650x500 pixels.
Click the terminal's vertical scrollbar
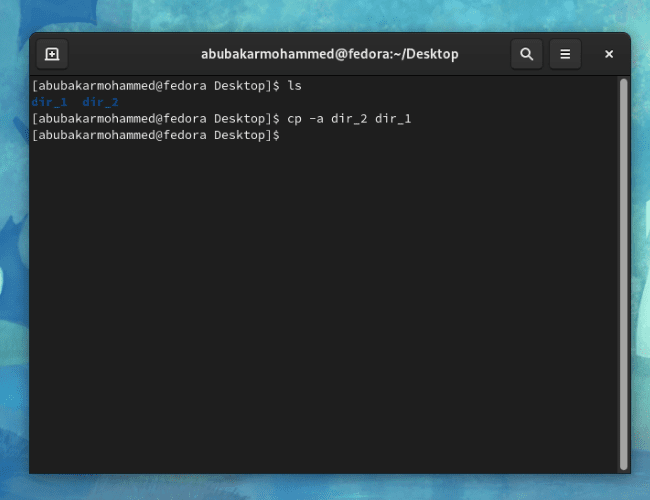(x=624, y=270)
